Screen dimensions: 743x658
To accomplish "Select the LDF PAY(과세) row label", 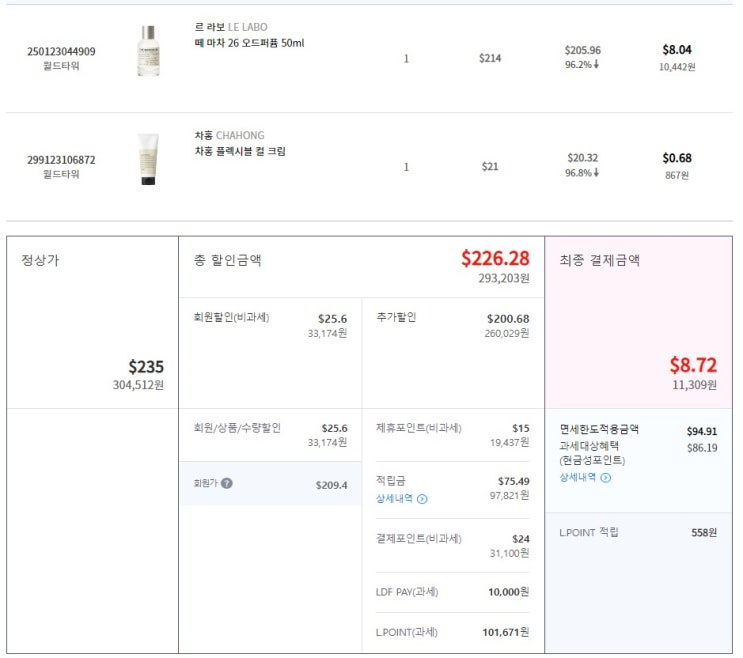I will pos(406,592).
